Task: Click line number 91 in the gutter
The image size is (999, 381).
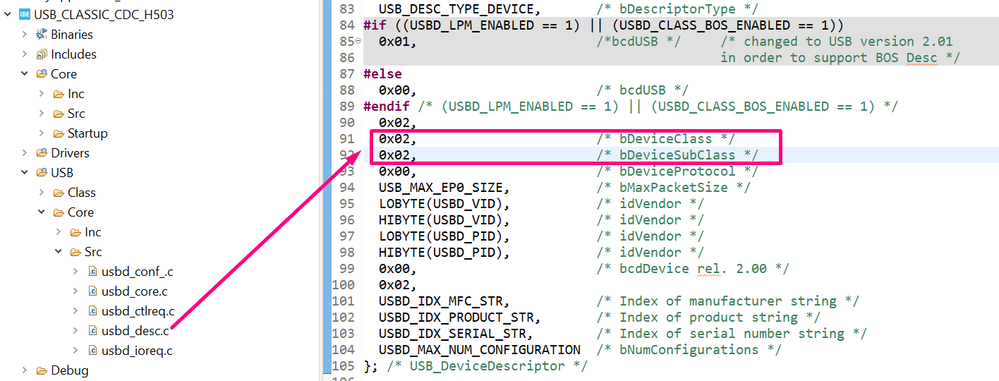Action: click(347, 138)
